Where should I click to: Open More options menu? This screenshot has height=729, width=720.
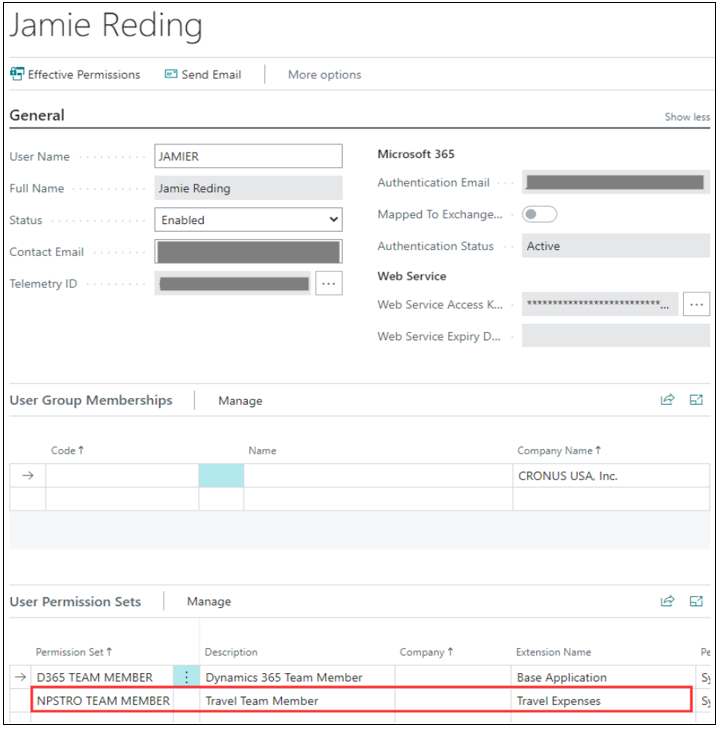coord(324,74)
